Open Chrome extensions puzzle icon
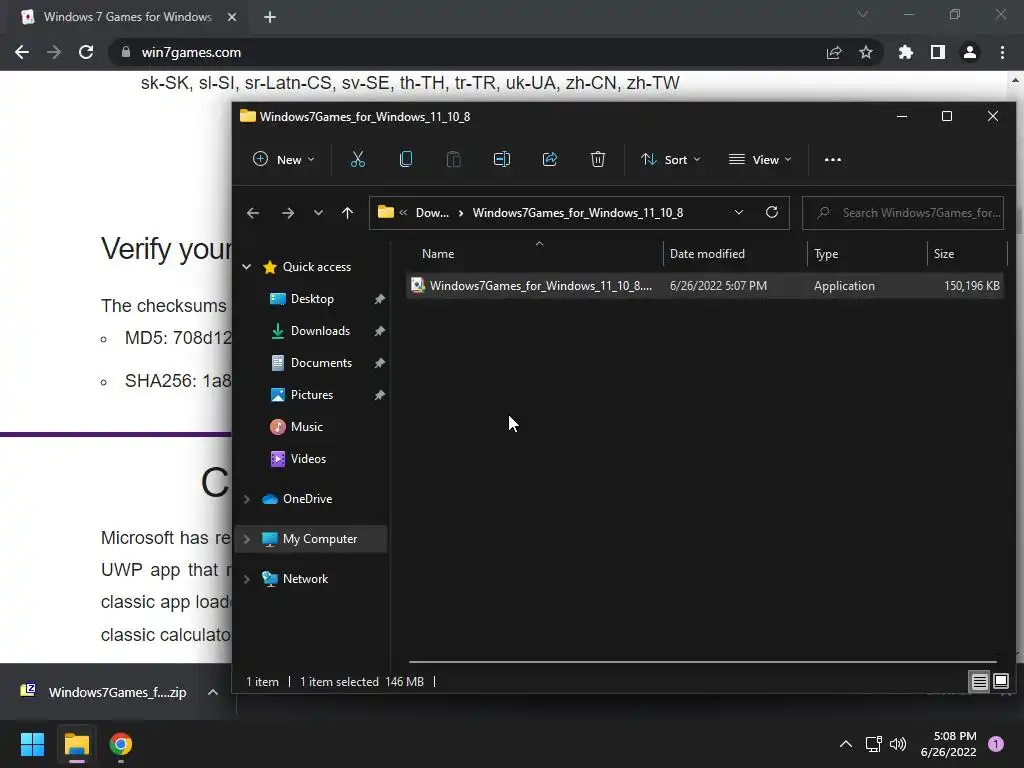Image resolution: width=1024 pixels, height=768 pixels. click(906, 52)
